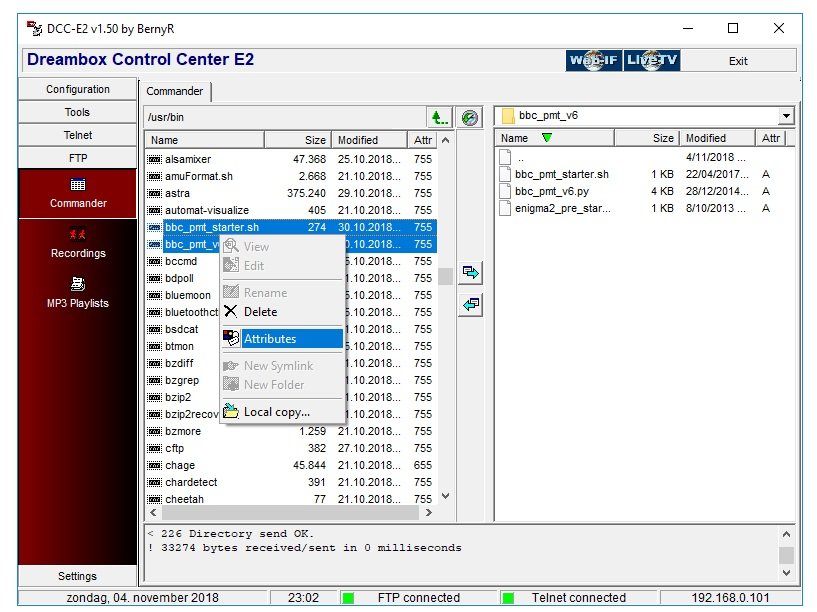Select Local copy... in context menu
The image size is (817, 612).
point(283,412)
